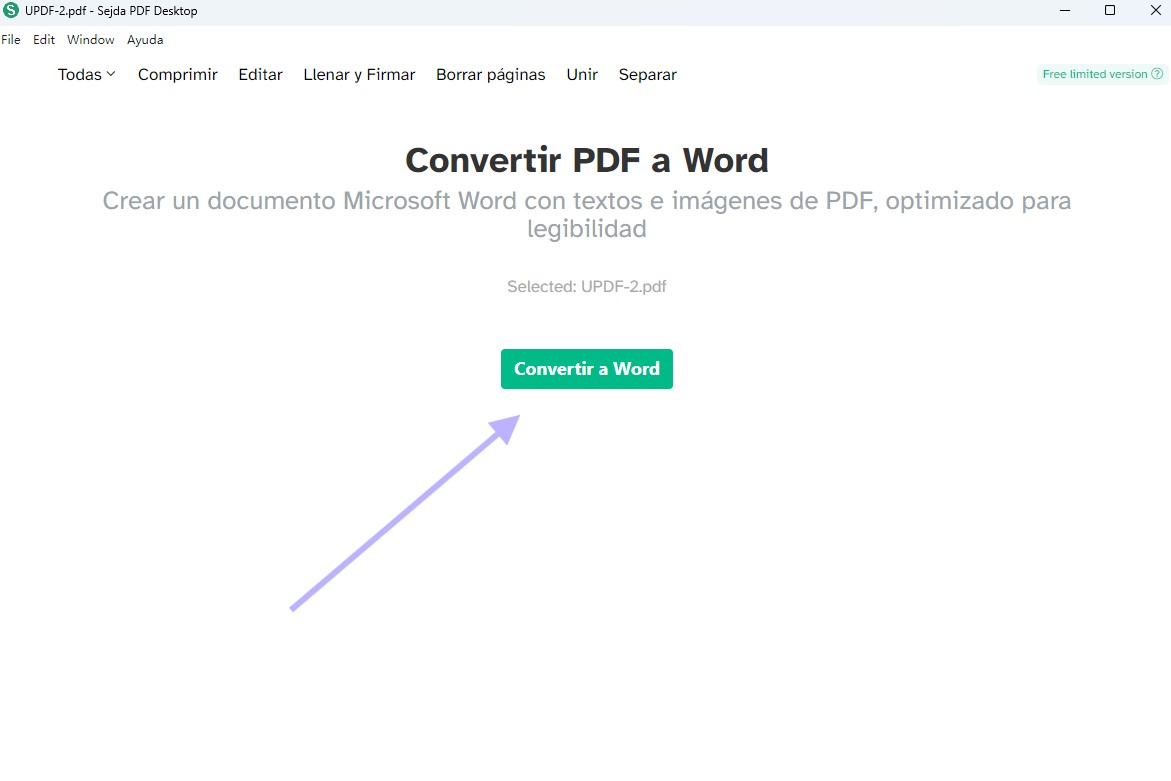The height and width of the screenshot is (781, 1171).
Task: Click the Free limited version badge
Action: pyautogui.click(x=1102, y=74)
